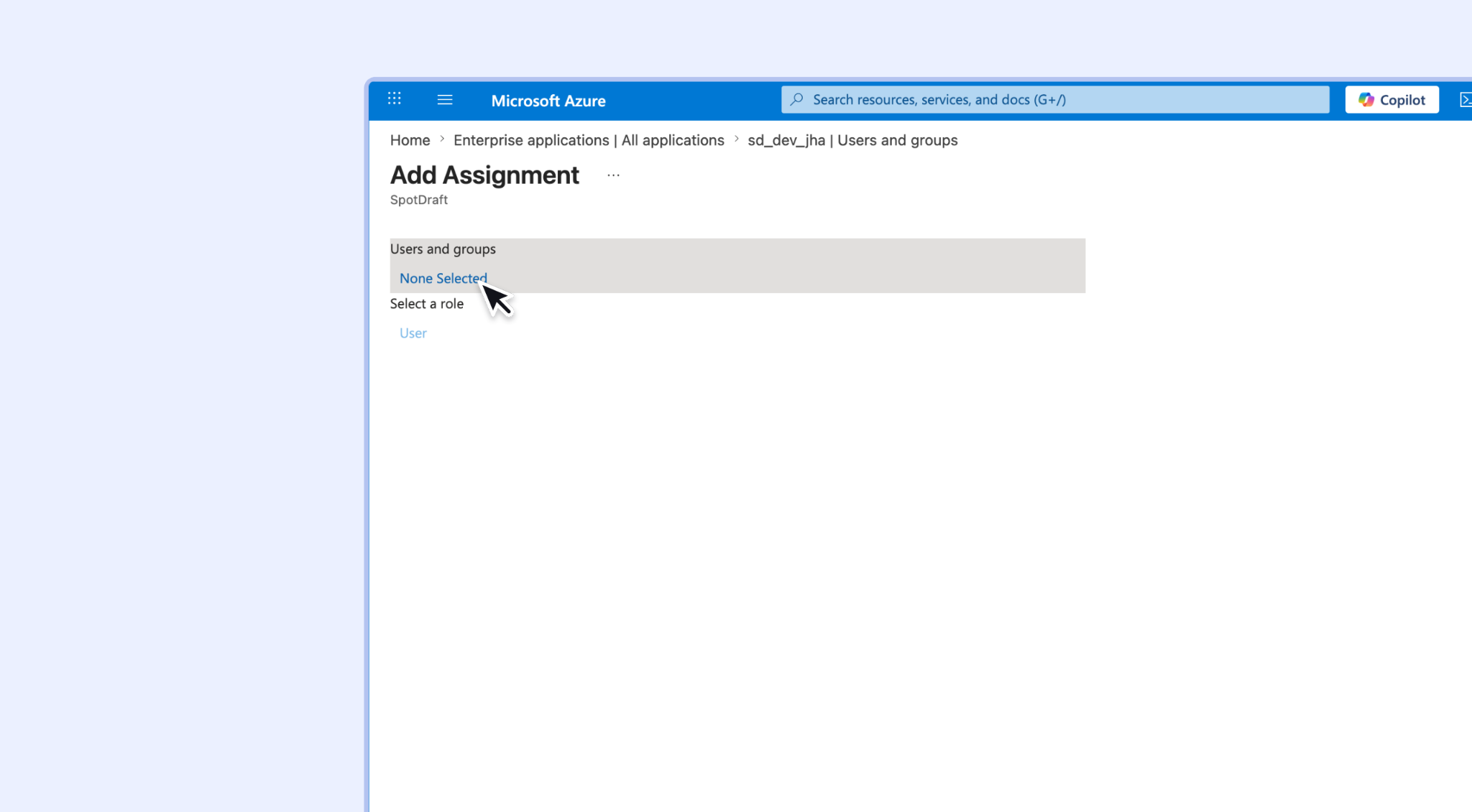The height and width of the screenshot is (812, 1472).
Task: Click the SpotDraft subtitle text
Action: 419,200
